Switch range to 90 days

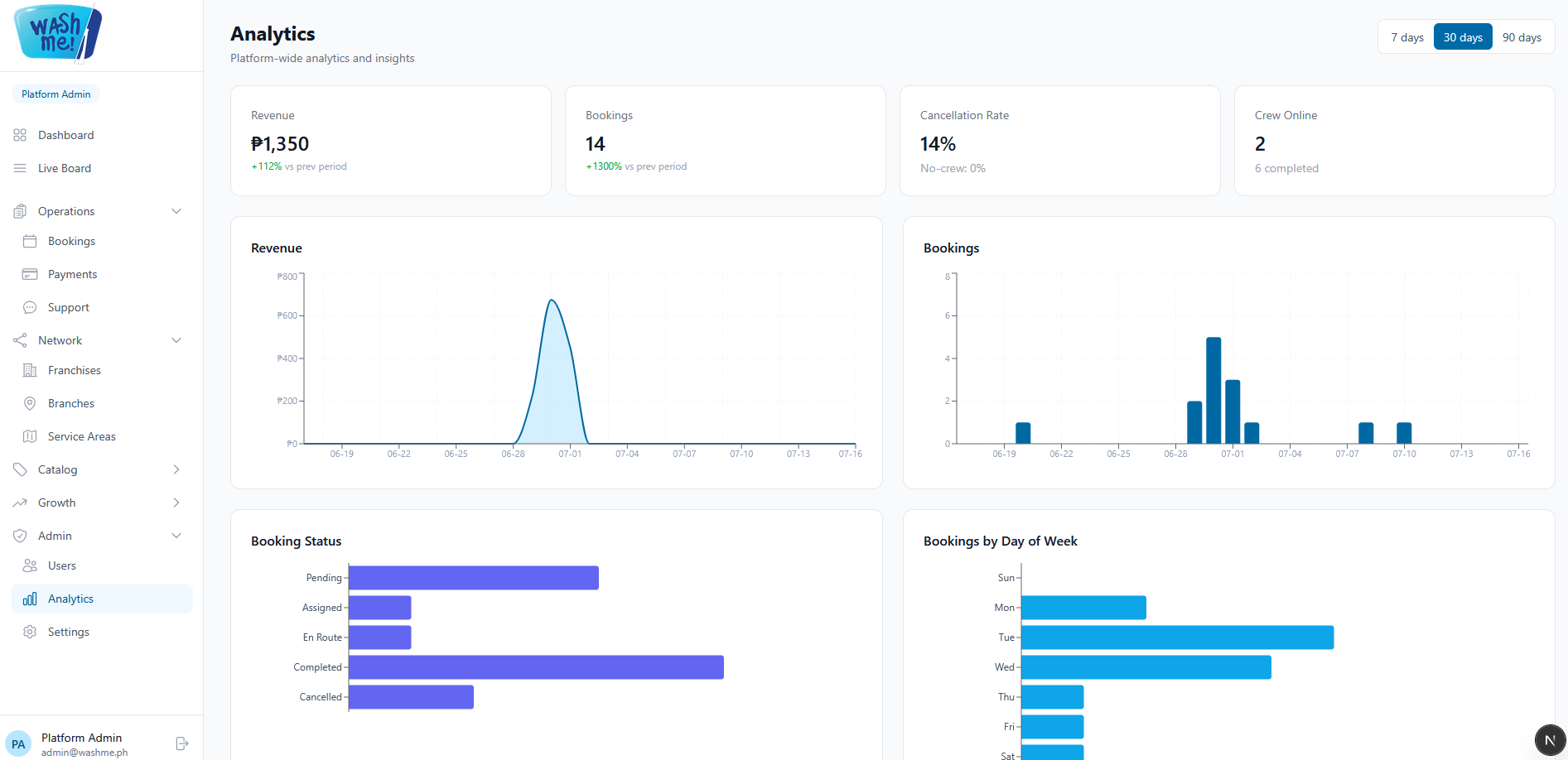pyautogui.click(x=1522, y=37)
